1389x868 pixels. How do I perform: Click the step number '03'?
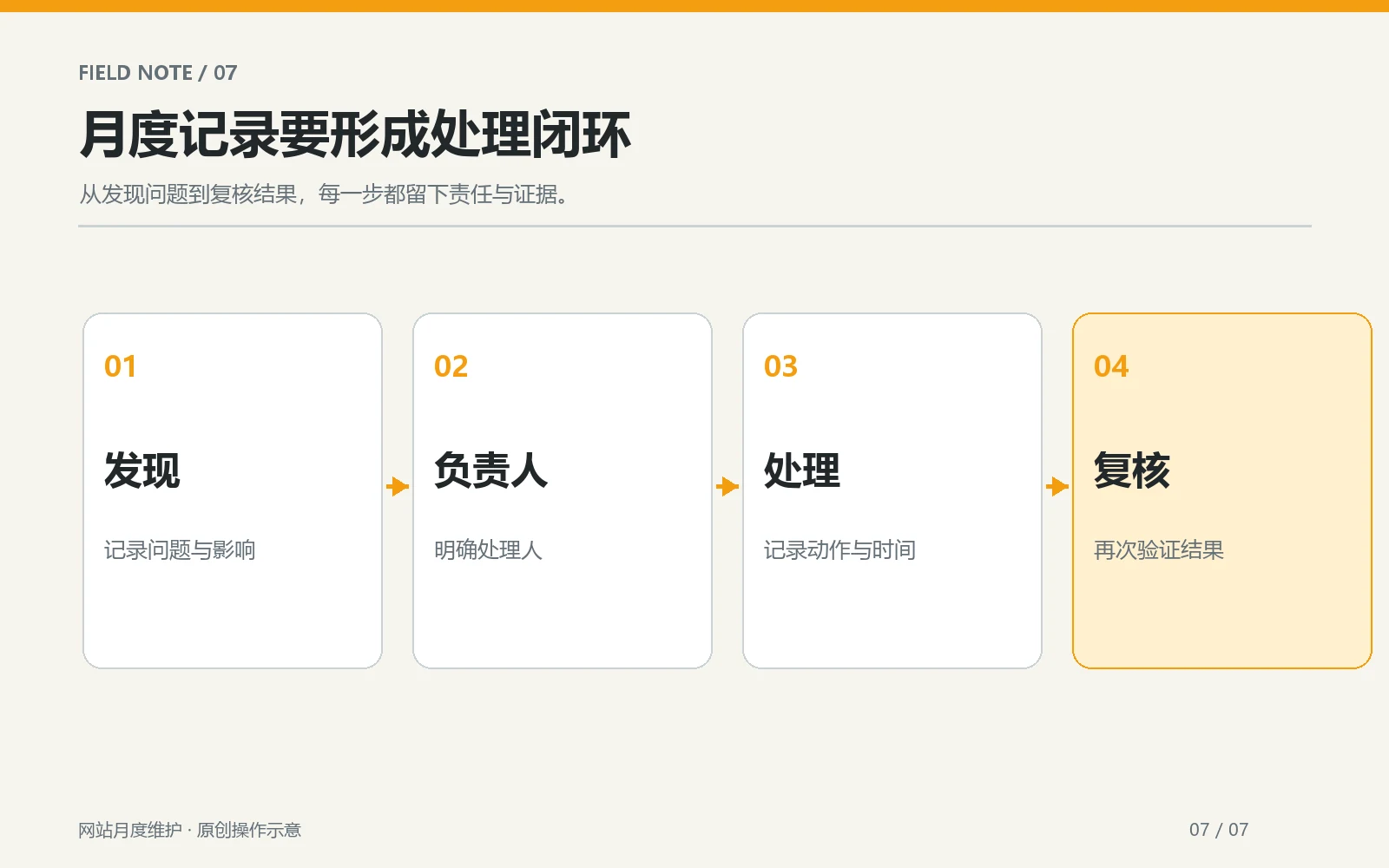click(780, 366)
